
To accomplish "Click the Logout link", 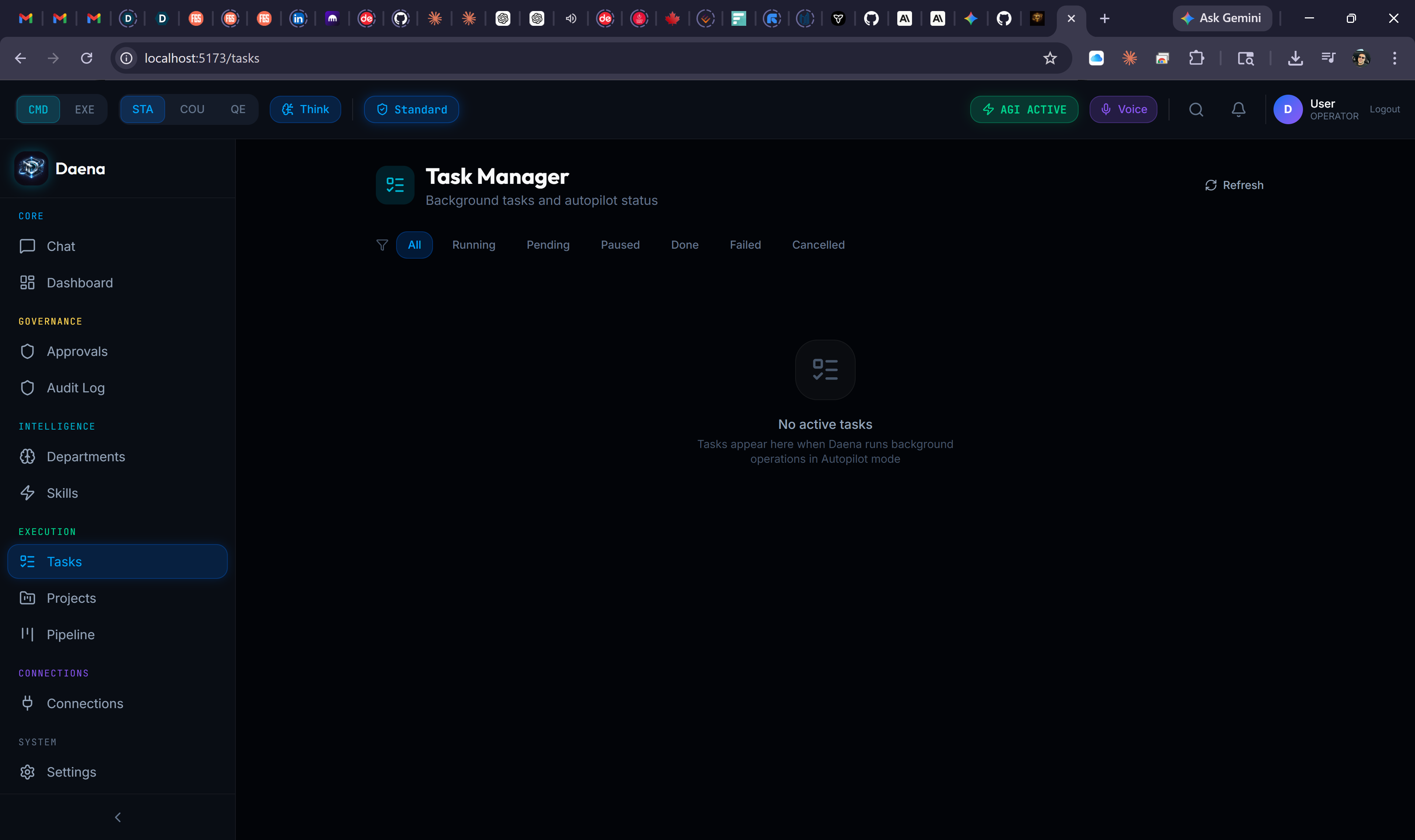I will 1384,109.
